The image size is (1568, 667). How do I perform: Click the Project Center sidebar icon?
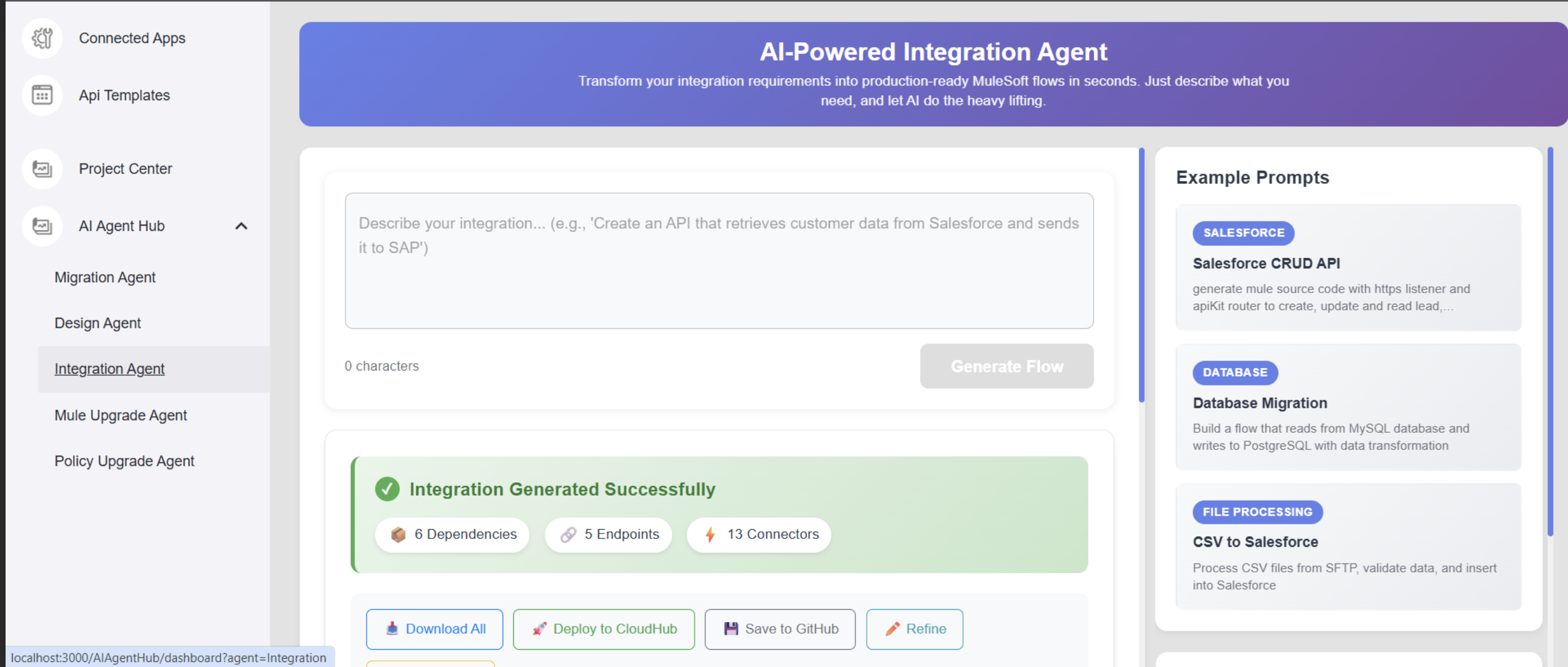coord(42,169)
